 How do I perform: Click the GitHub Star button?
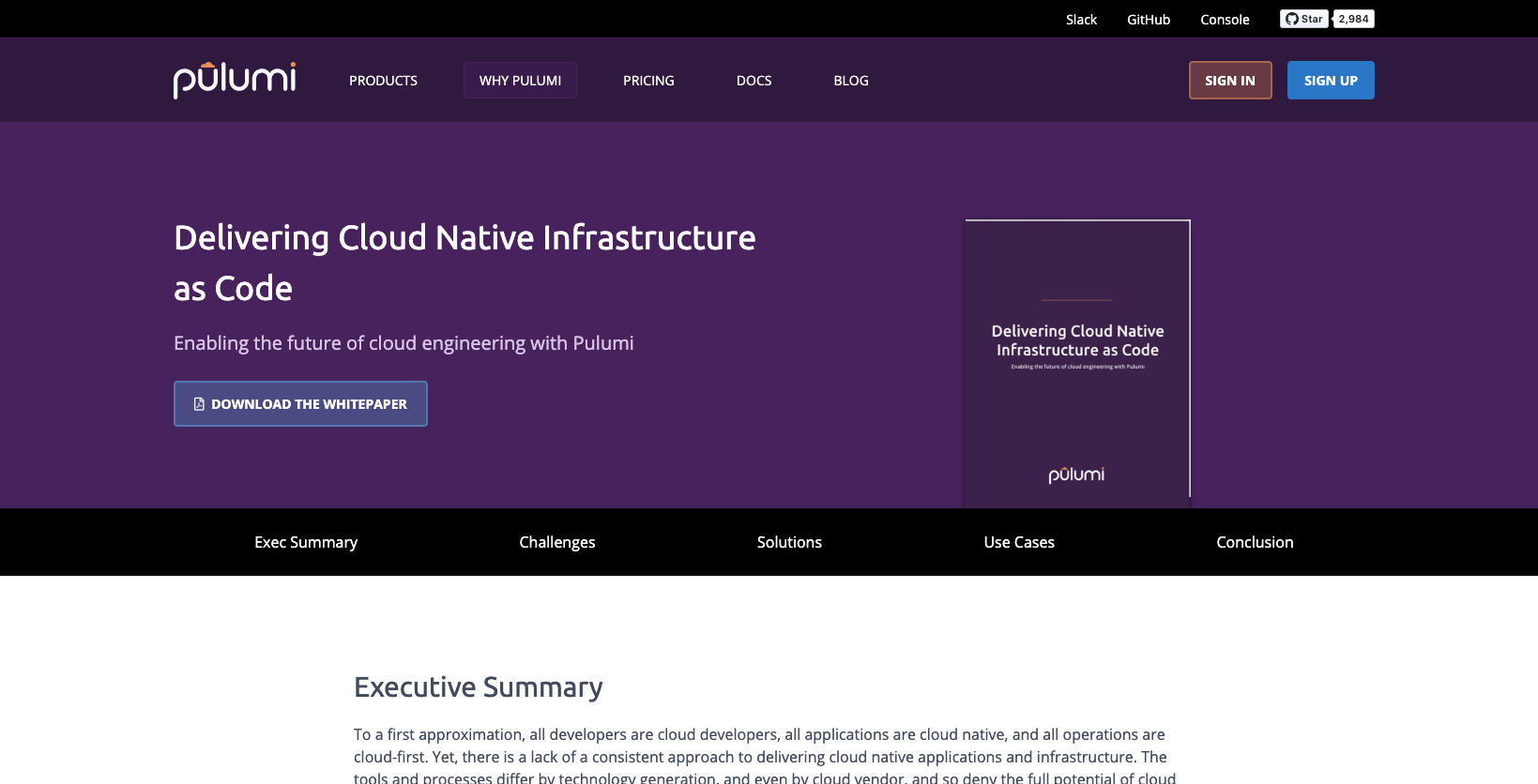point(1304,19)
